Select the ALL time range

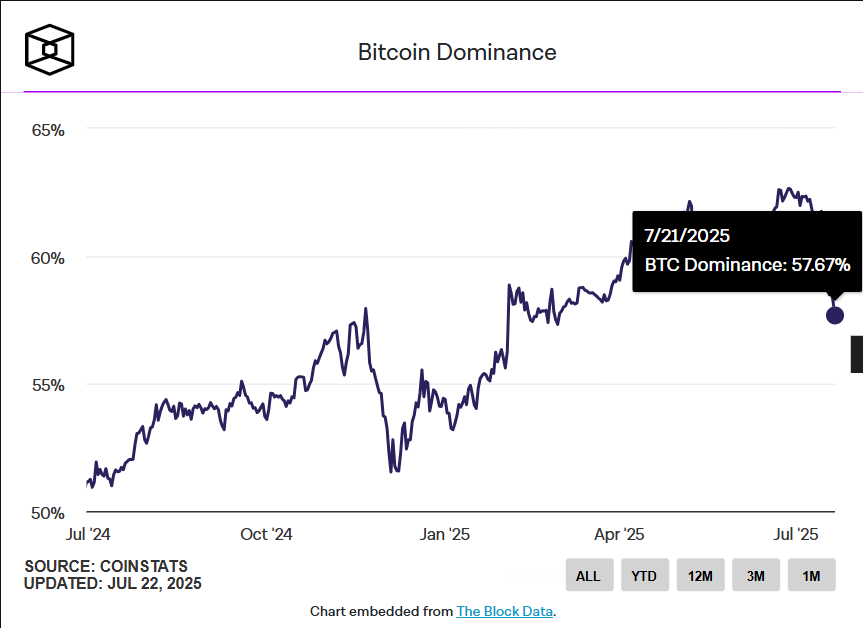click(x=589, y=574)
